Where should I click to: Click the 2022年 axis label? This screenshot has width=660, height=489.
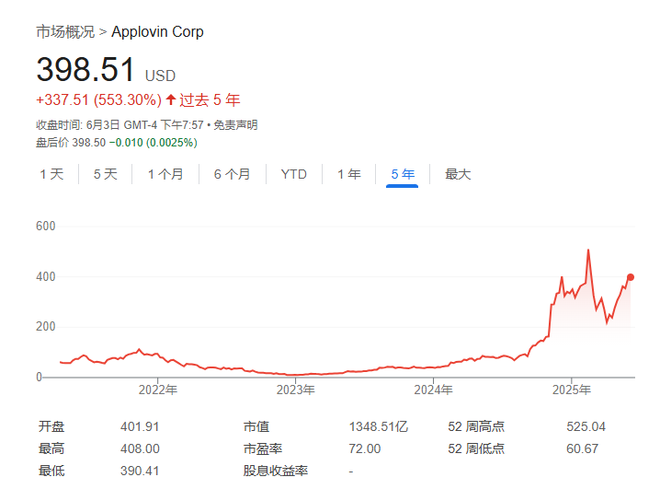pos(158,390)
